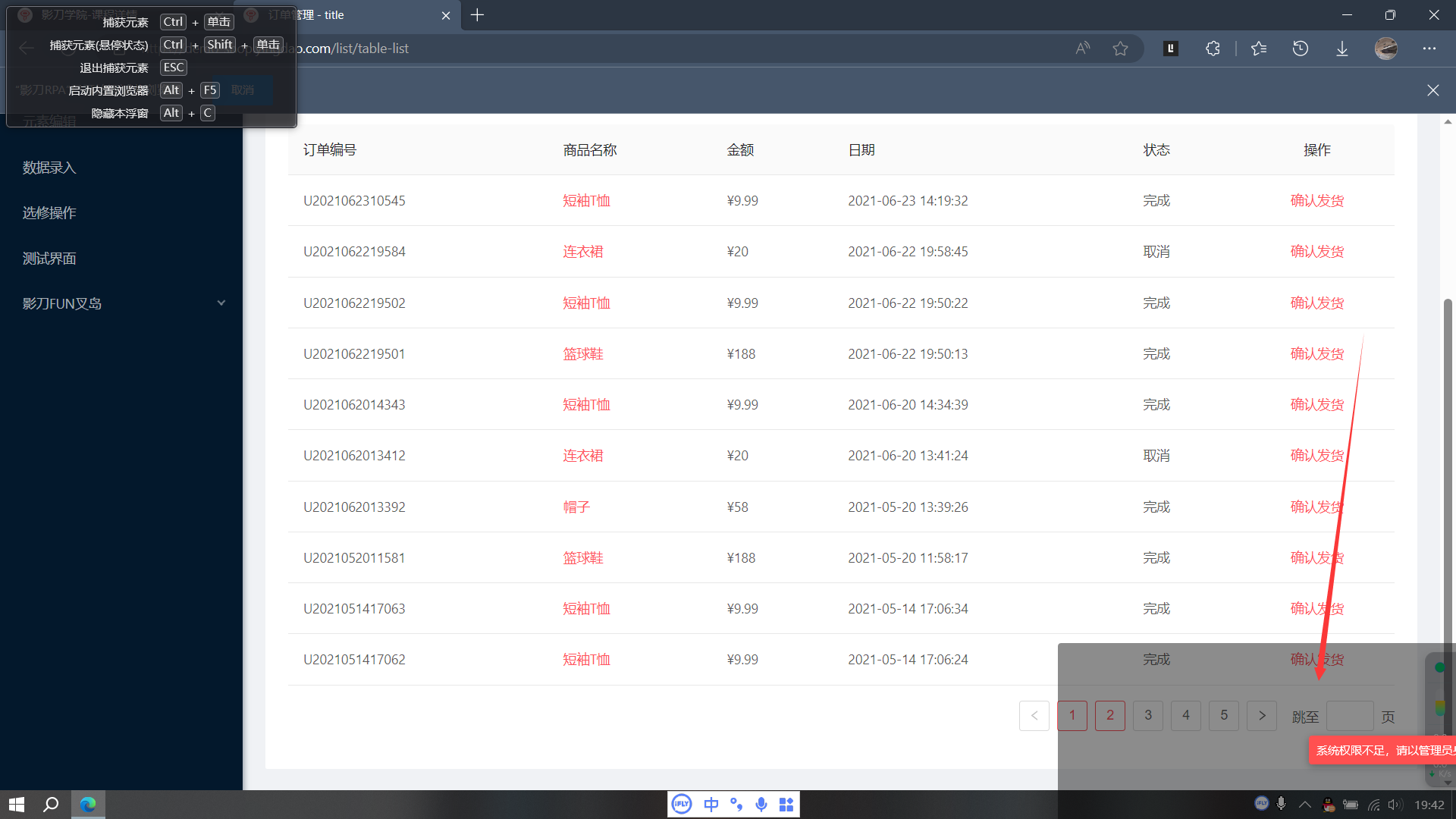This screenshot has width=1456, height=819.
Task: Click the browser profile avatar
Action: [1385, 49]
